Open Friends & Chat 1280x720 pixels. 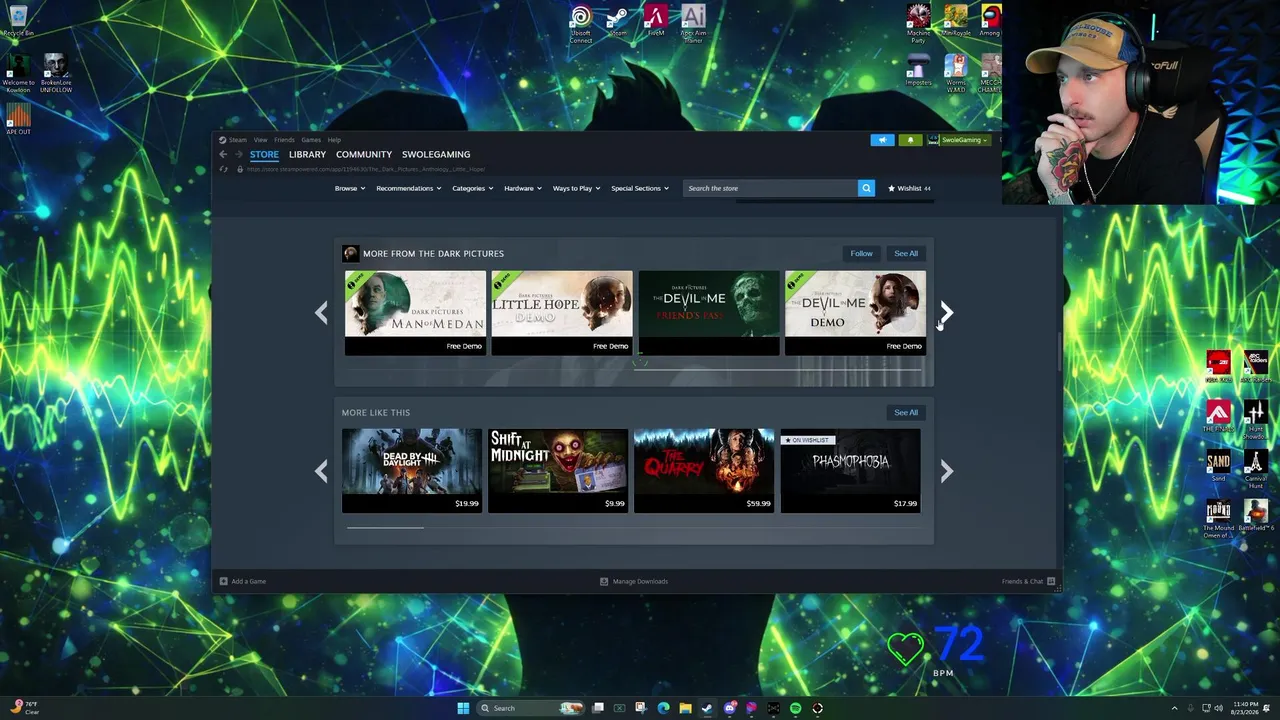click(1029, 581)
